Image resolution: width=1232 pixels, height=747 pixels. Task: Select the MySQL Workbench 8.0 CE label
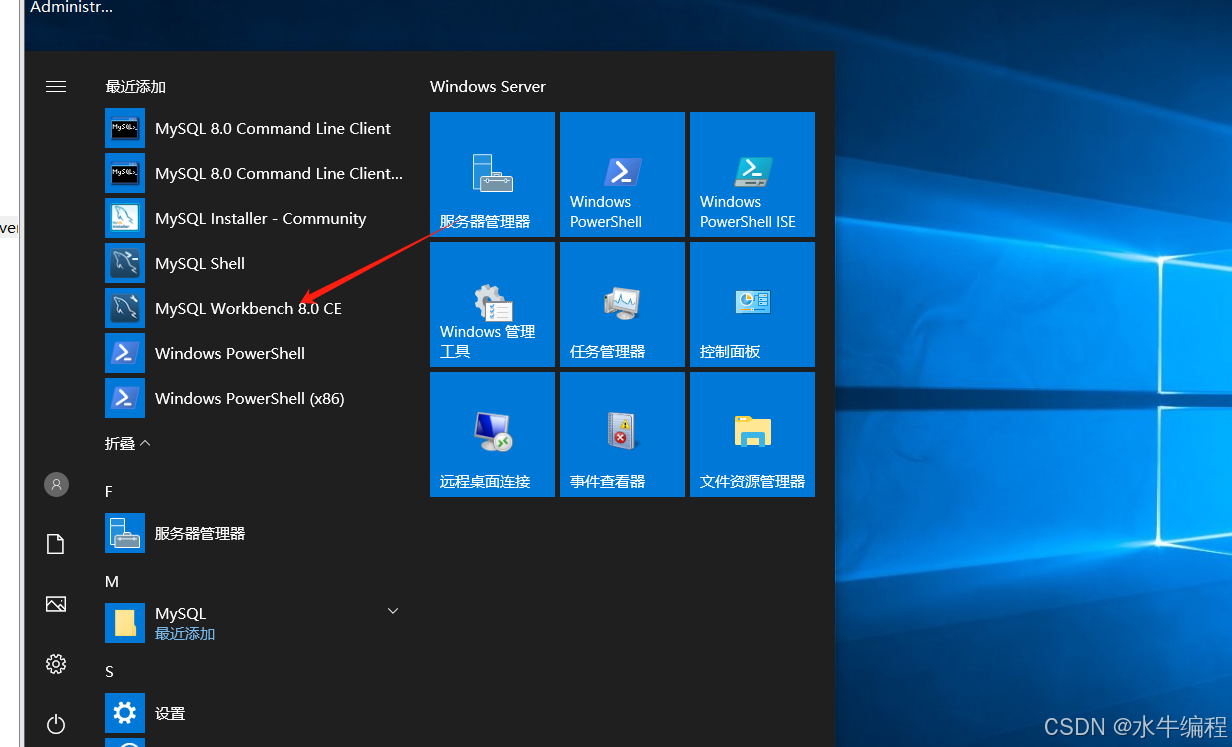[x=248, y=308]
